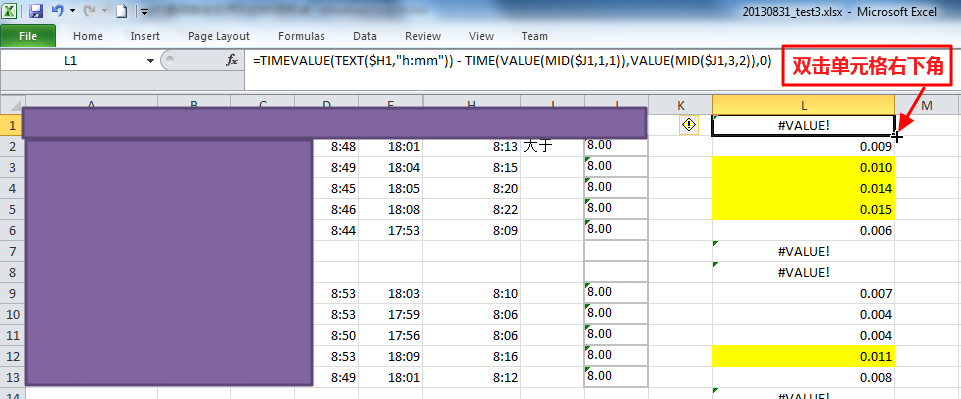Open the Undo history dropdown arrow
Image resolution: width=961 pixels, height=399 pixels.
tap(72, 10)
